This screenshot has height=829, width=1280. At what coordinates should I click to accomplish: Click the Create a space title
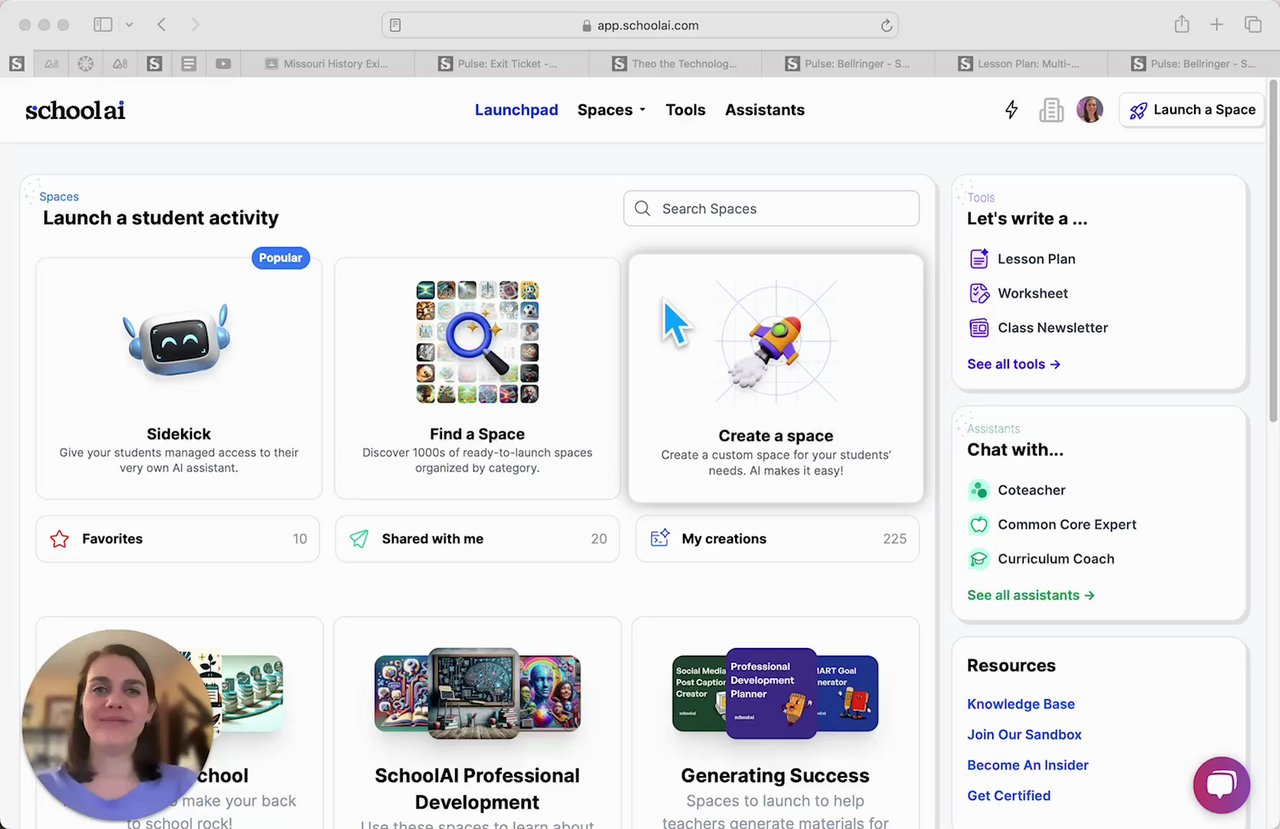coord(776,436)
